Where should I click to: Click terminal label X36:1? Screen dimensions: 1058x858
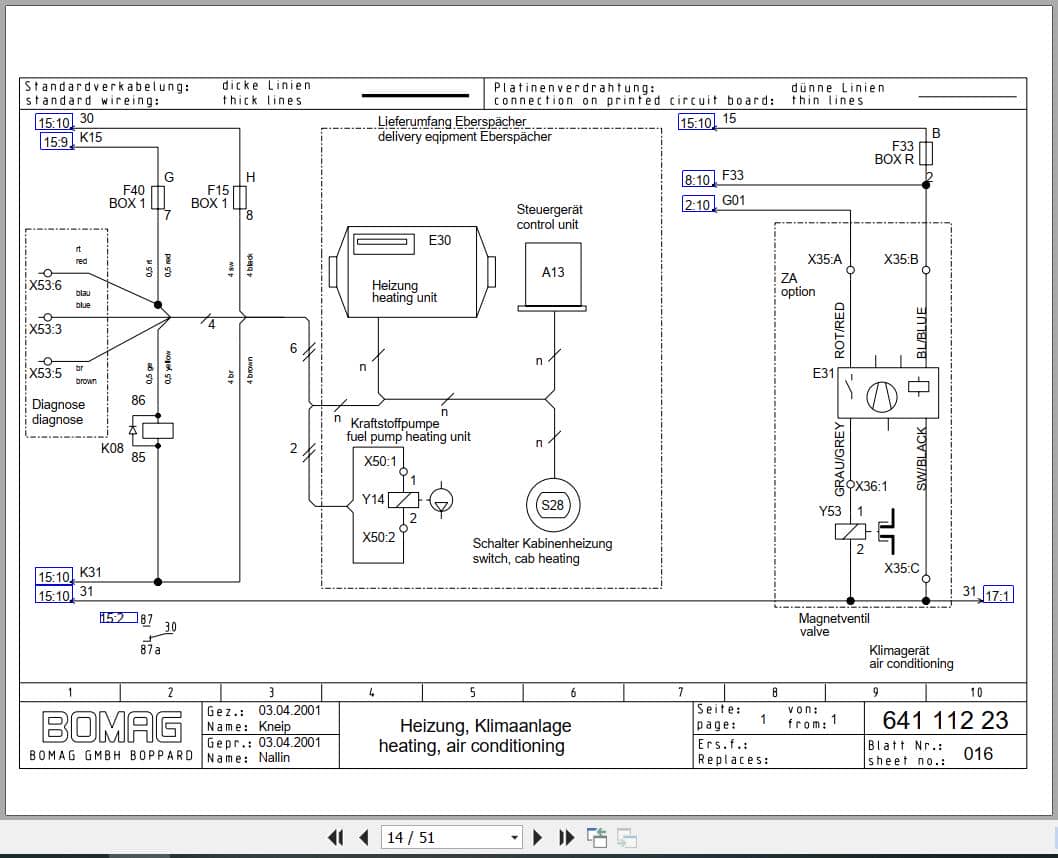click(872, 486)
